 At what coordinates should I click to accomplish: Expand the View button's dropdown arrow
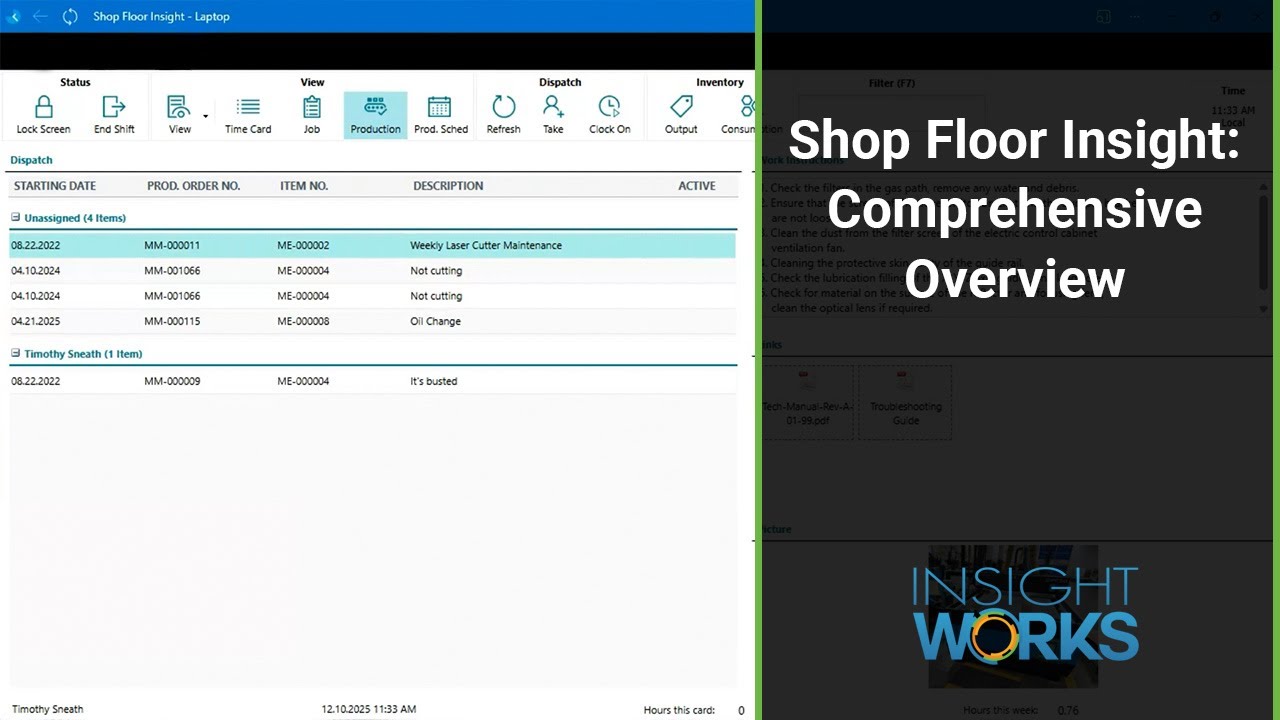(x=205, y=116)
